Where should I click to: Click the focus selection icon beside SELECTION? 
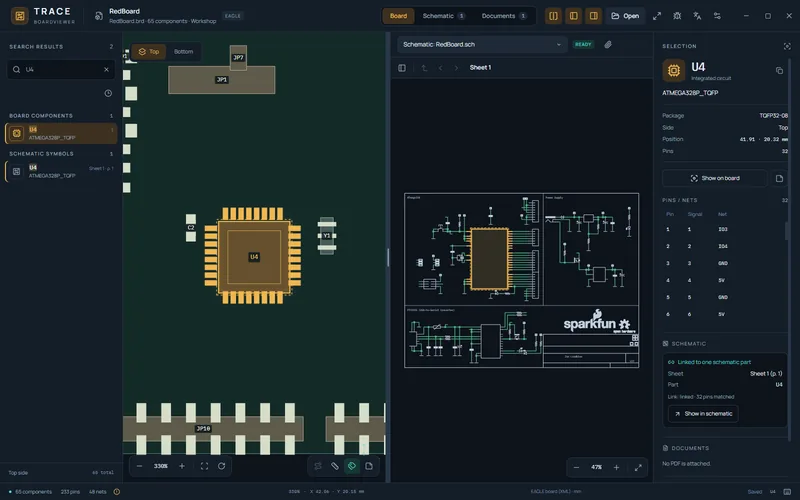pos(787,46)
